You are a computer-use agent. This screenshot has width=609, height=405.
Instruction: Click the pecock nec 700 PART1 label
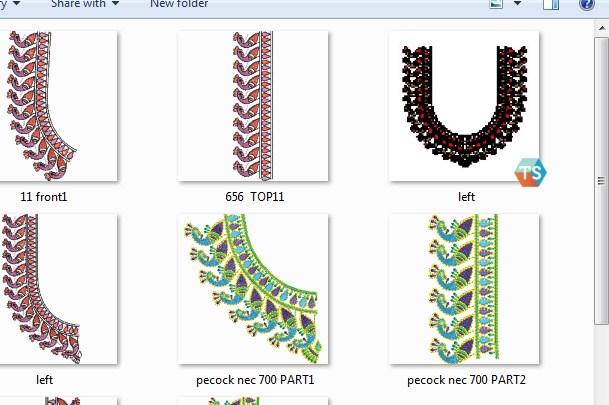(x=255, y=380)
